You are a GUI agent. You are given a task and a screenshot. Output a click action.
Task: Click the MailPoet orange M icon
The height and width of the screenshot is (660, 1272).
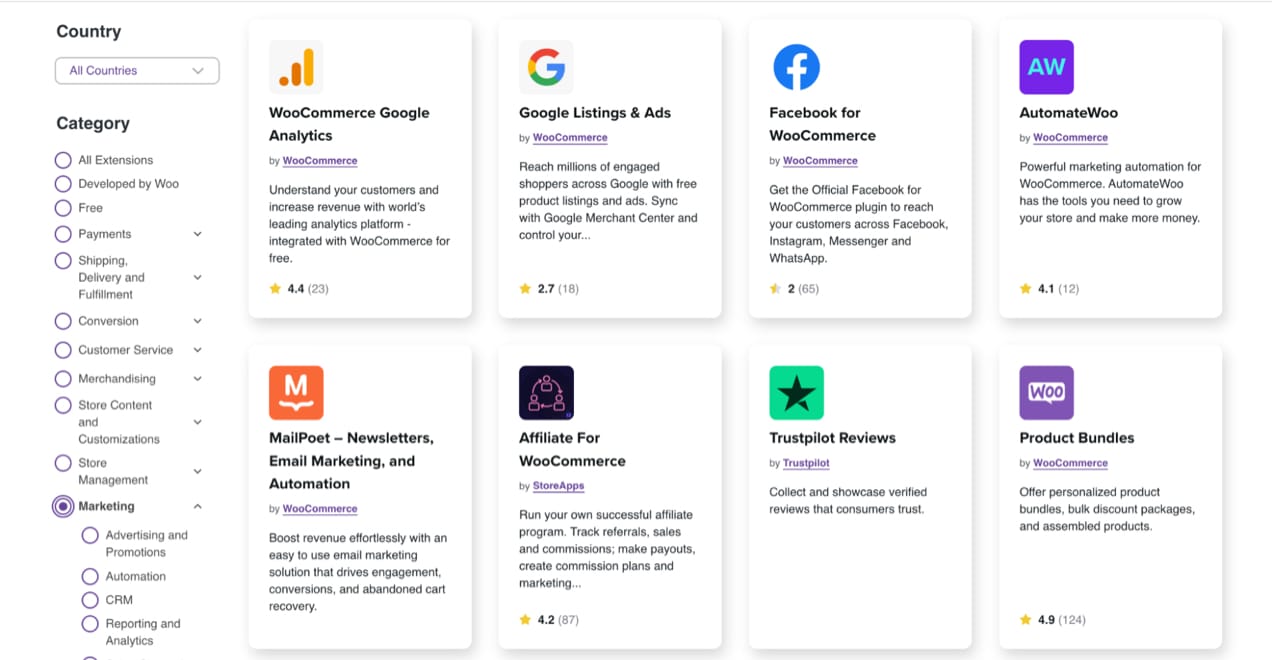tap(296, 392)
